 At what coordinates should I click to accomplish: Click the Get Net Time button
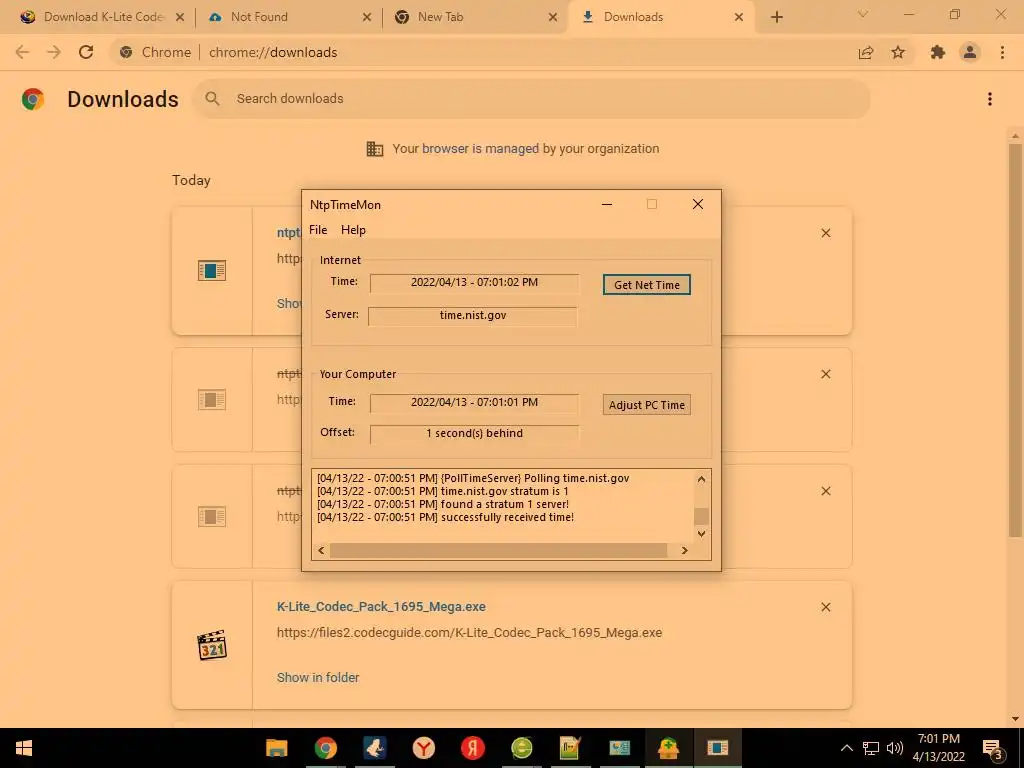[647, 285]
